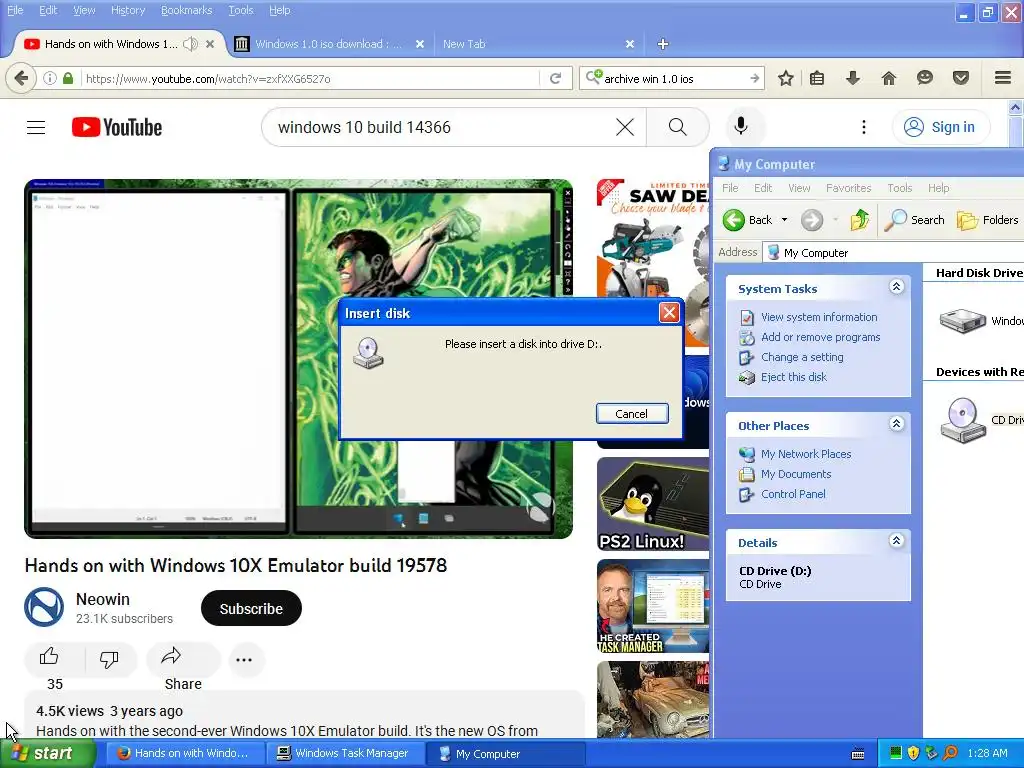Click the security shield tray icon
This screenshot has height=768, width=1024.
[x=914, y=754]
